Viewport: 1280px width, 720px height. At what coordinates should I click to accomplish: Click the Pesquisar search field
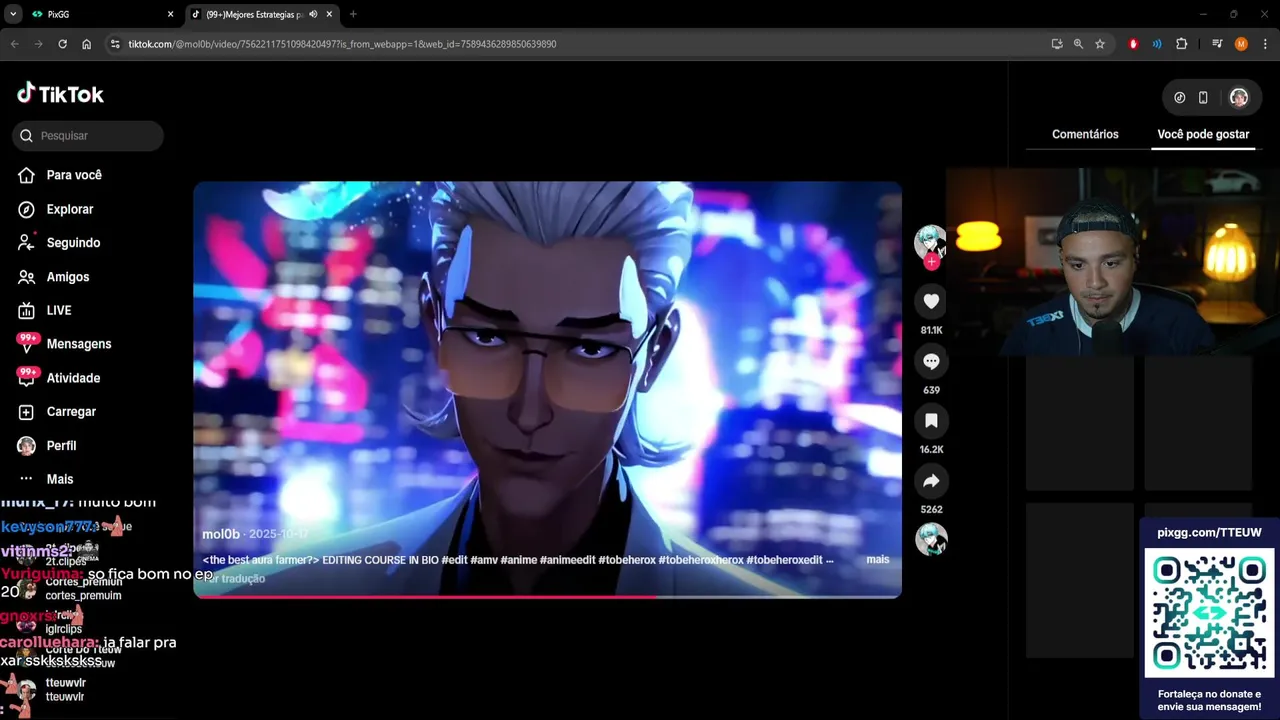click(88, 136)
